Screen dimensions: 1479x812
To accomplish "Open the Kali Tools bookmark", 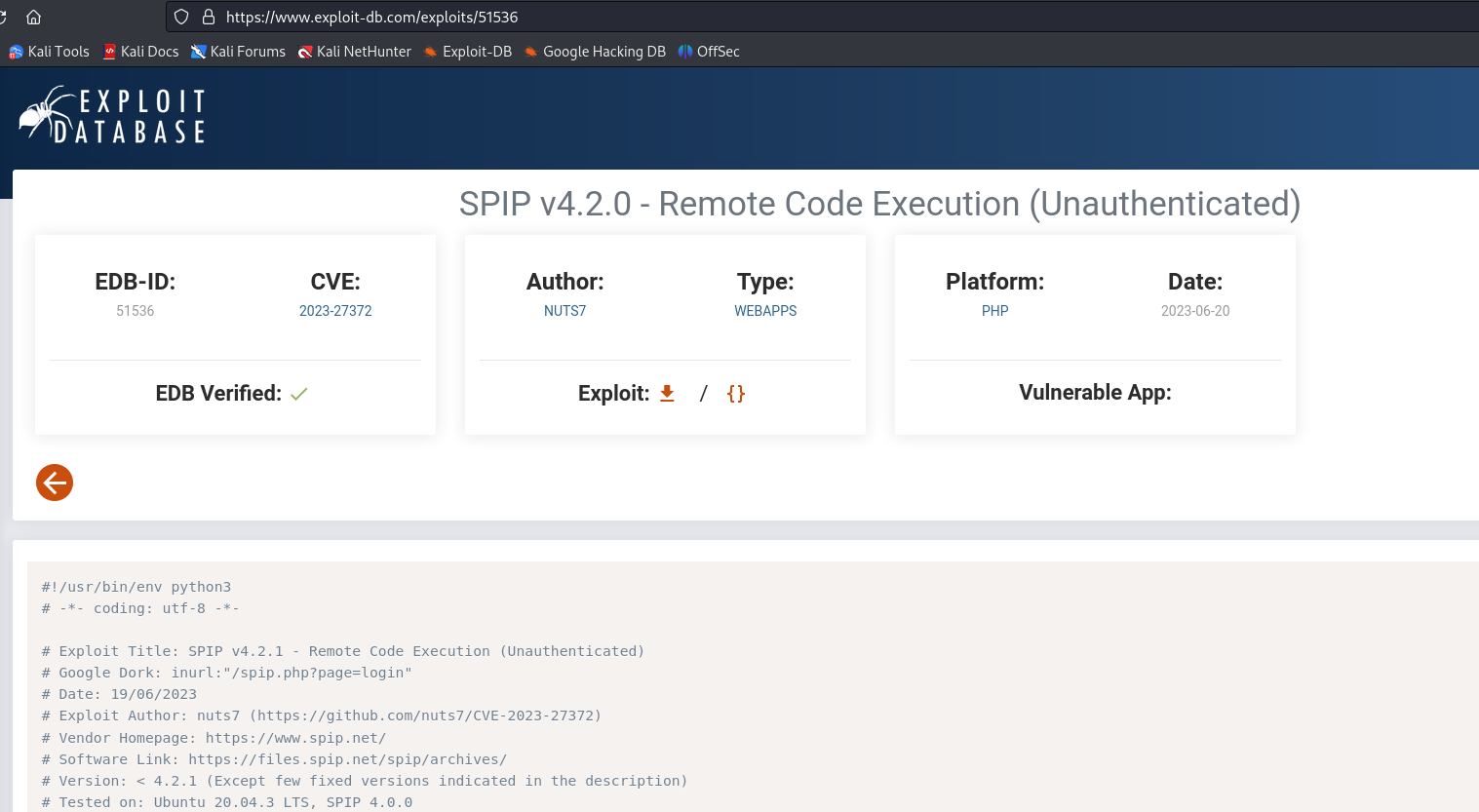I will click(x=49, y=52).
